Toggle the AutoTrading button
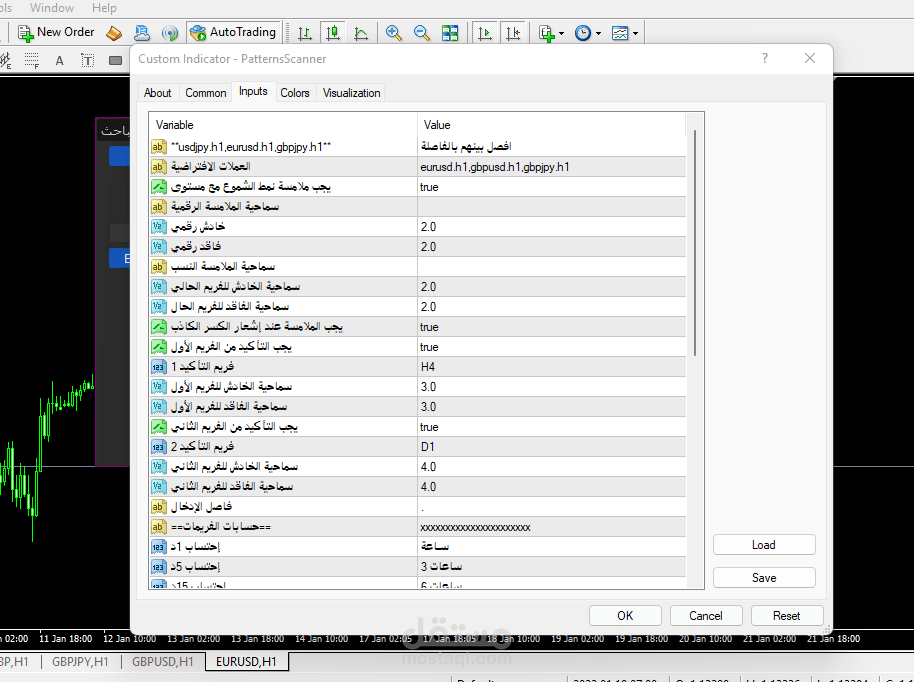The image size is (914, 682). 233,33
